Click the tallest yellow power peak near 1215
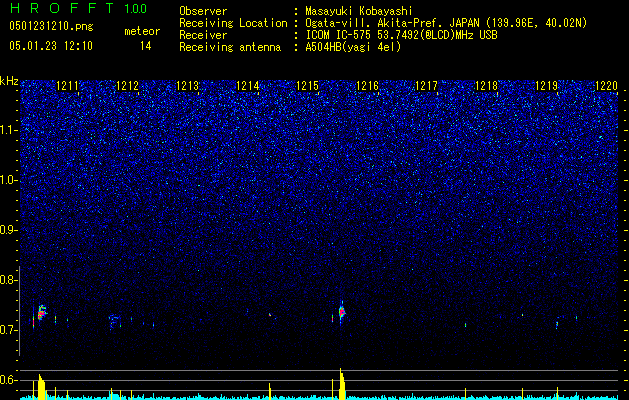629x400 pixels. [342, 384]
